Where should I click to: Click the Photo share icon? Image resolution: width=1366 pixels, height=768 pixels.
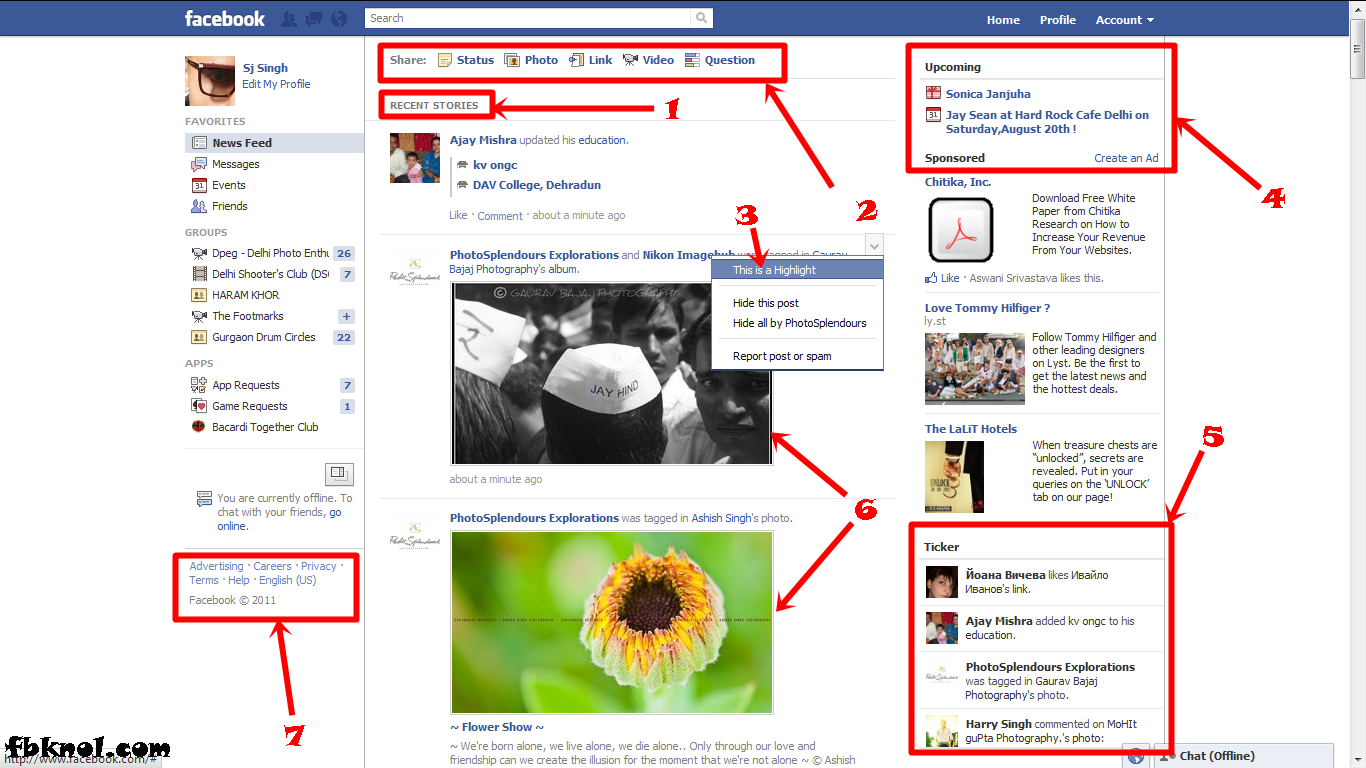(512, 60)
